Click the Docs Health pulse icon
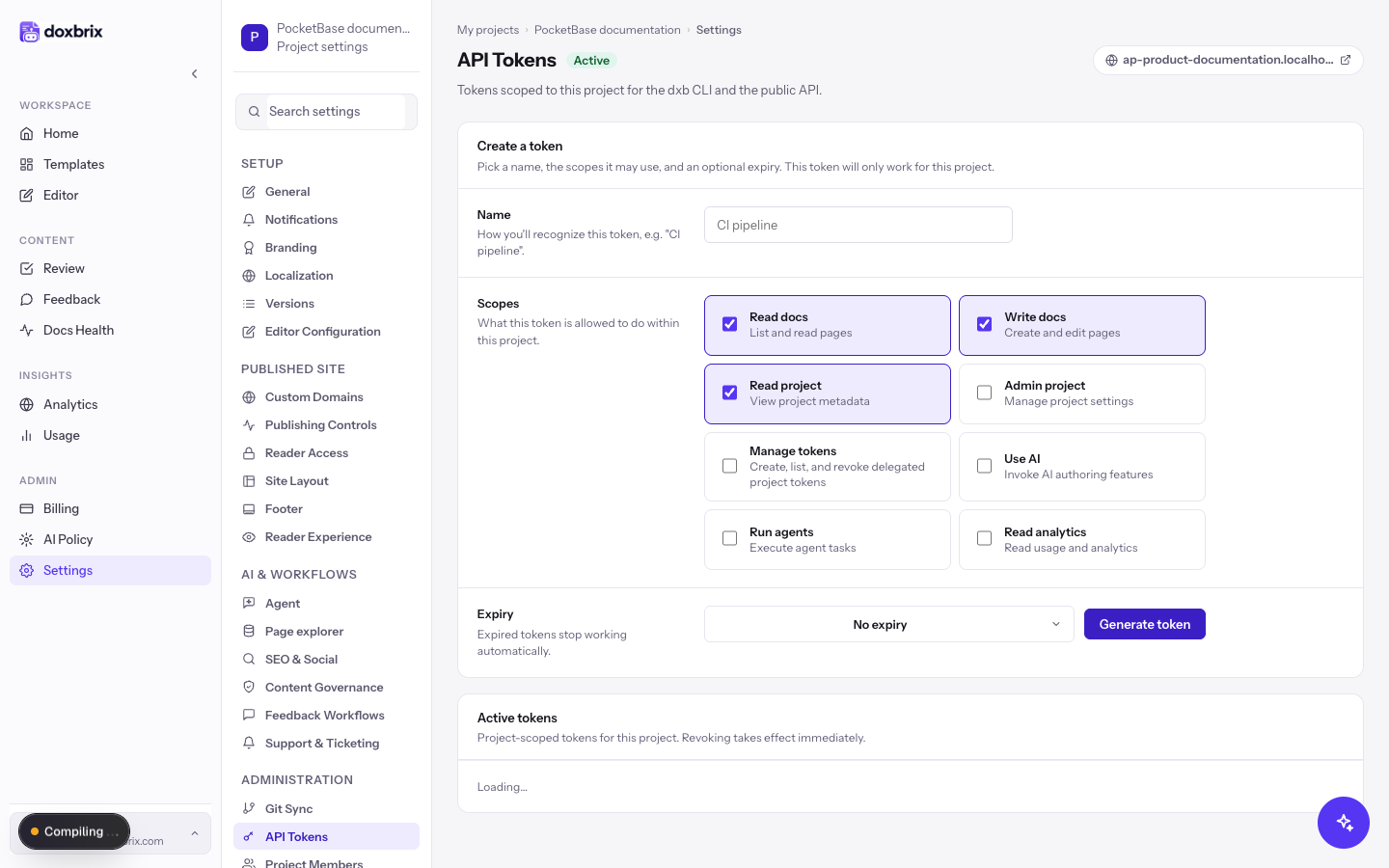Image resolution: width=1389 pixels, height=868 pixels. (x=27, y=330)
